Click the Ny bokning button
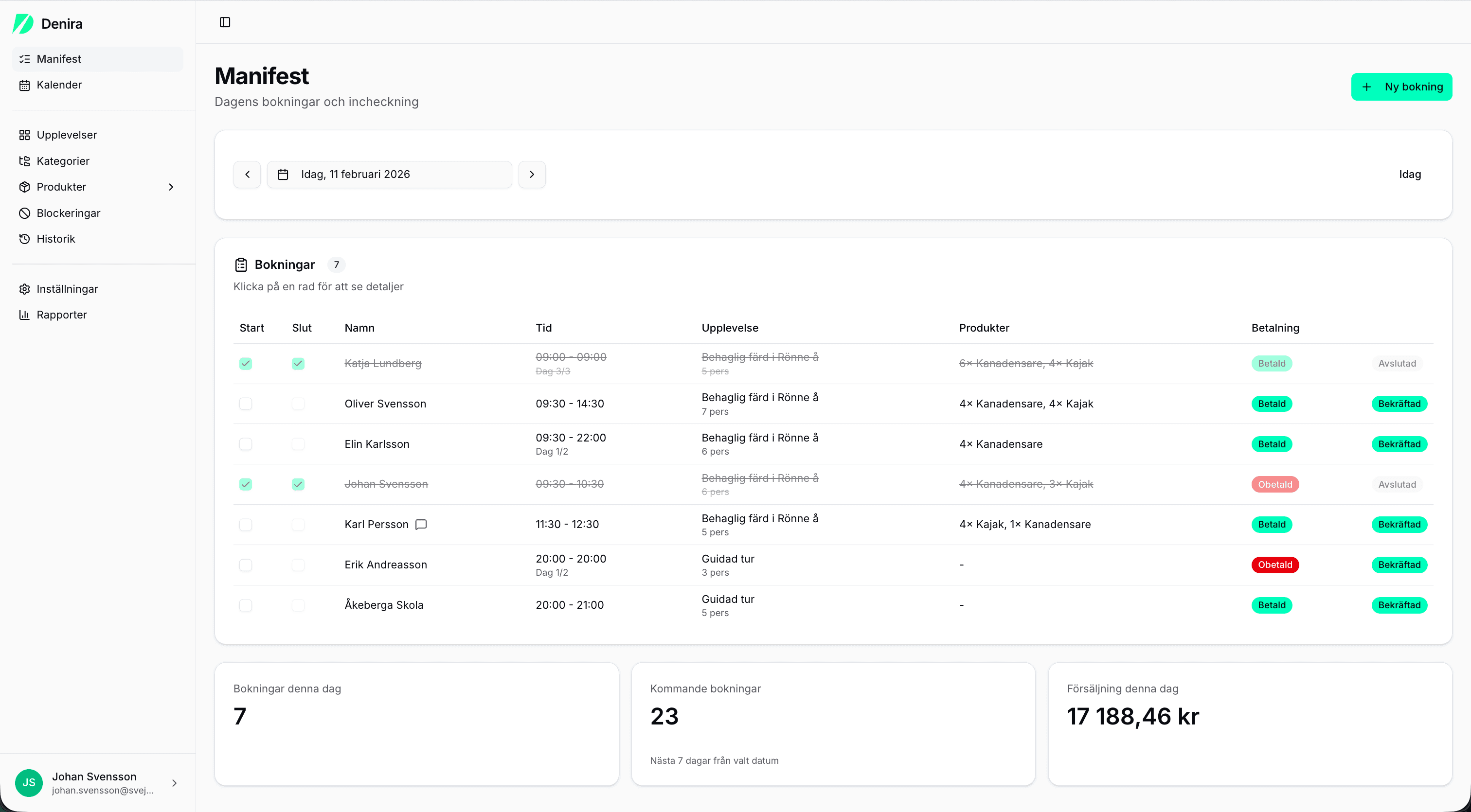1471x812 pixels. pos(1401,87)
